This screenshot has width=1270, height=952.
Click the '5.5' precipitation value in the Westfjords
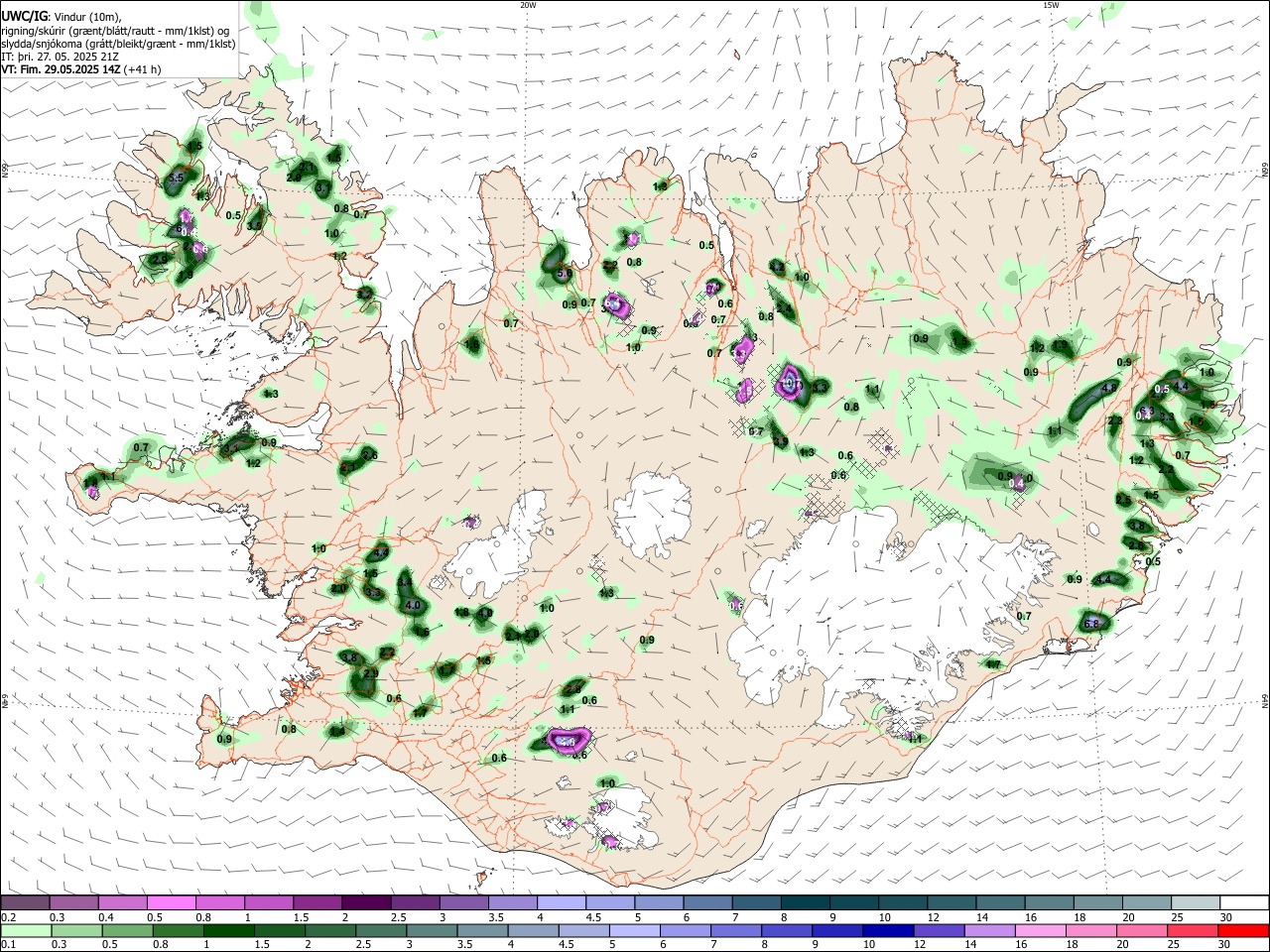(177, 178)
